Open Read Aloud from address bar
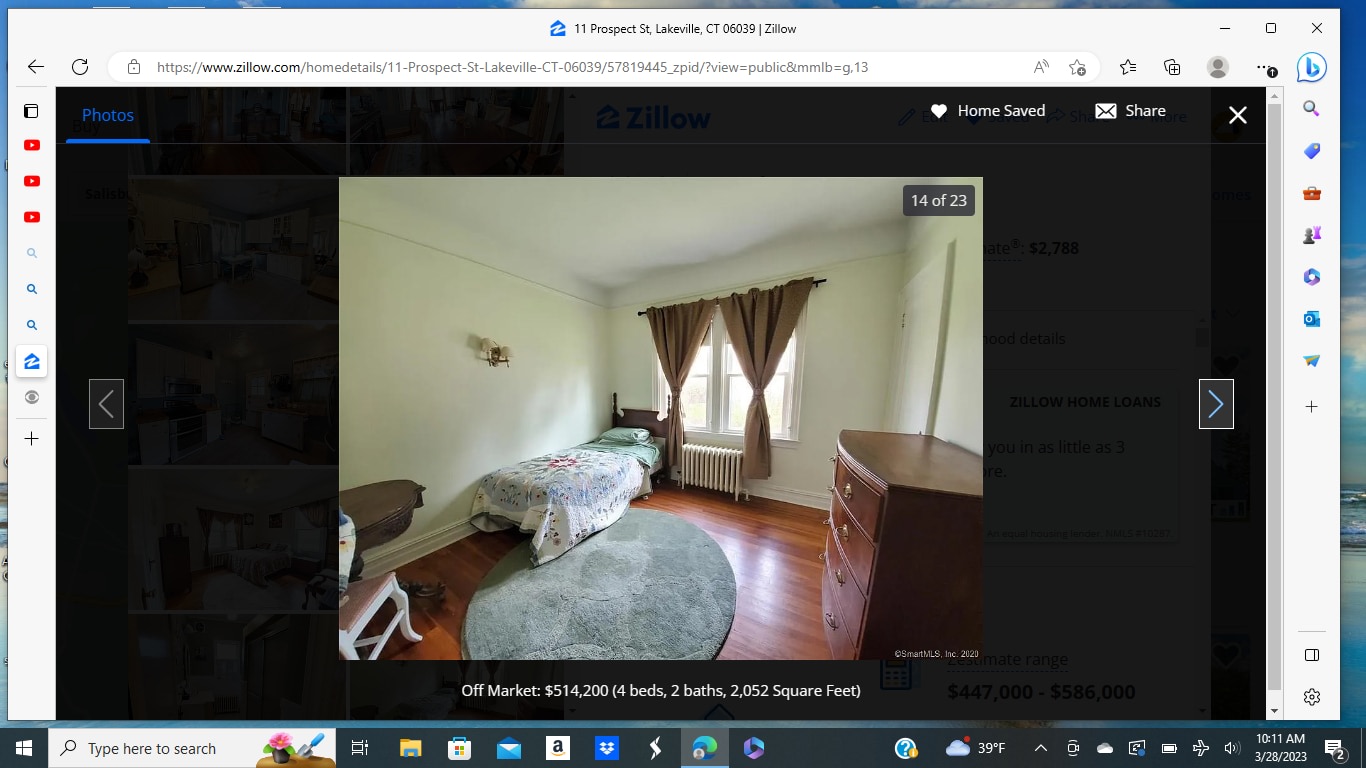The image size is (1366, 768). 1041,67
